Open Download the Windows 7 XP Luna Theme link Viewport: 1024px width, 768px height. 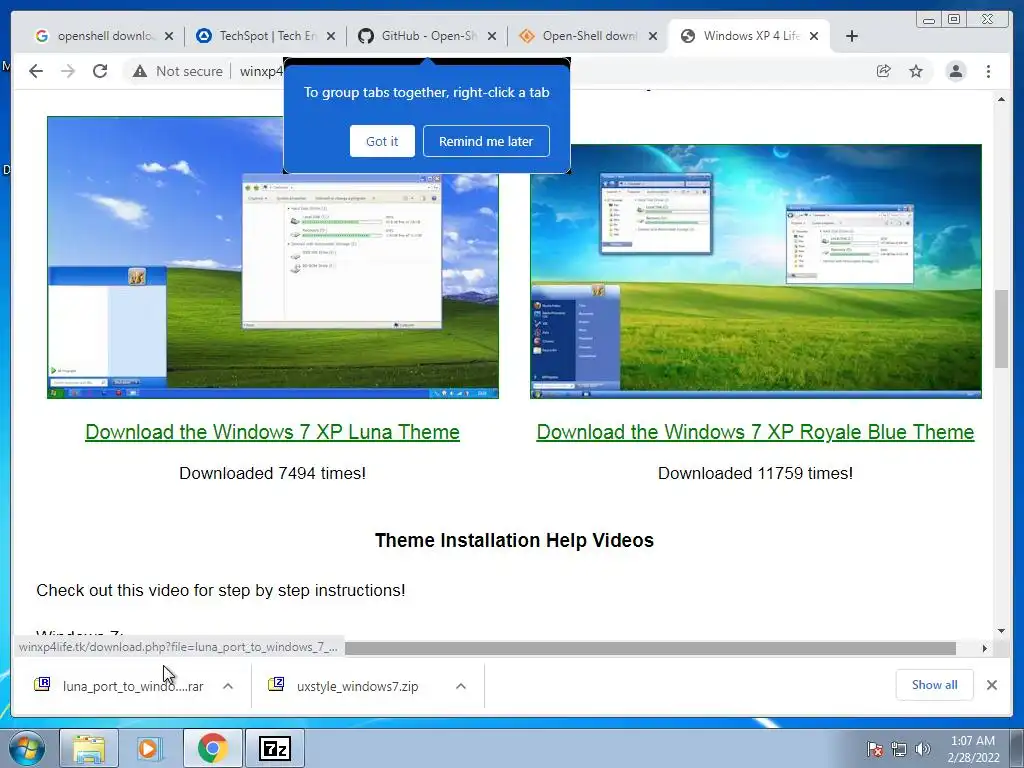(272, 432)
